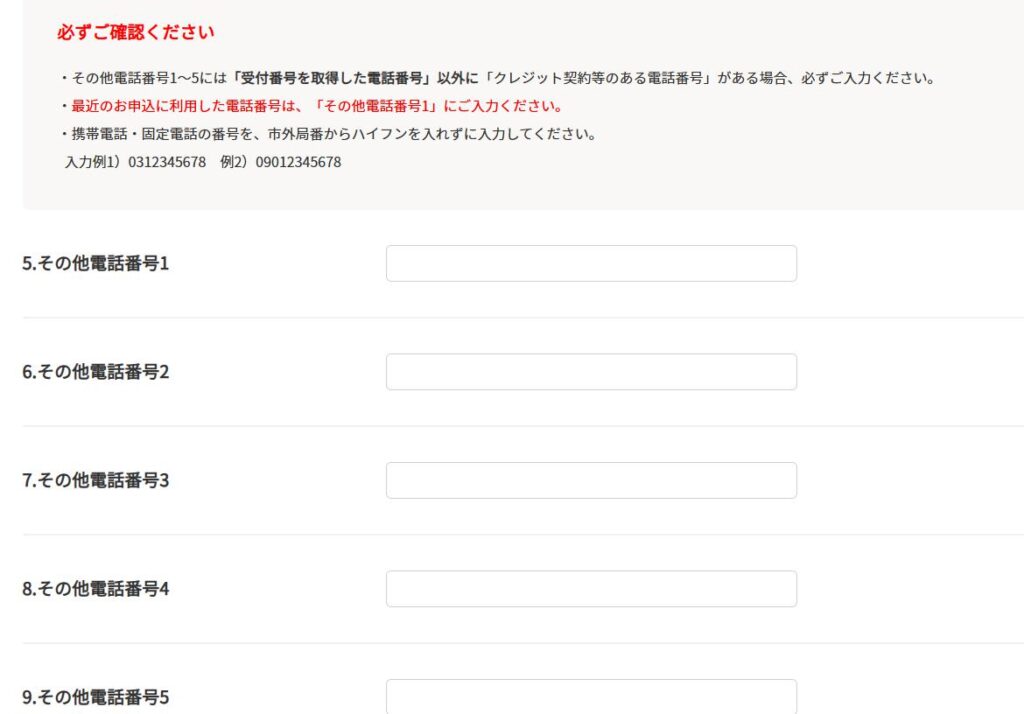Click the example number 09012345678
Image resolution: width=1024 pixels, height=714 pixels.
298,162
